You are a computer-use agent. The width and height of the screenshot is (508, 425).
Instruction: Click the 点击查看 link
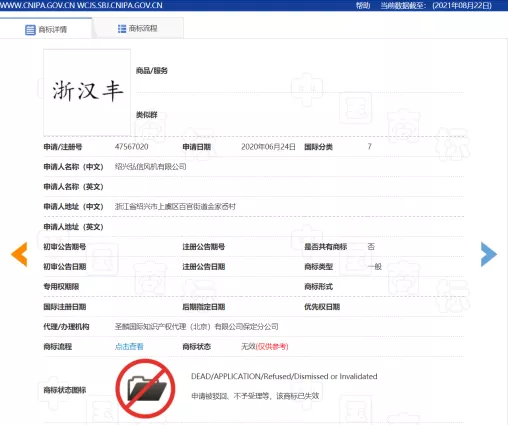point(129,347)
